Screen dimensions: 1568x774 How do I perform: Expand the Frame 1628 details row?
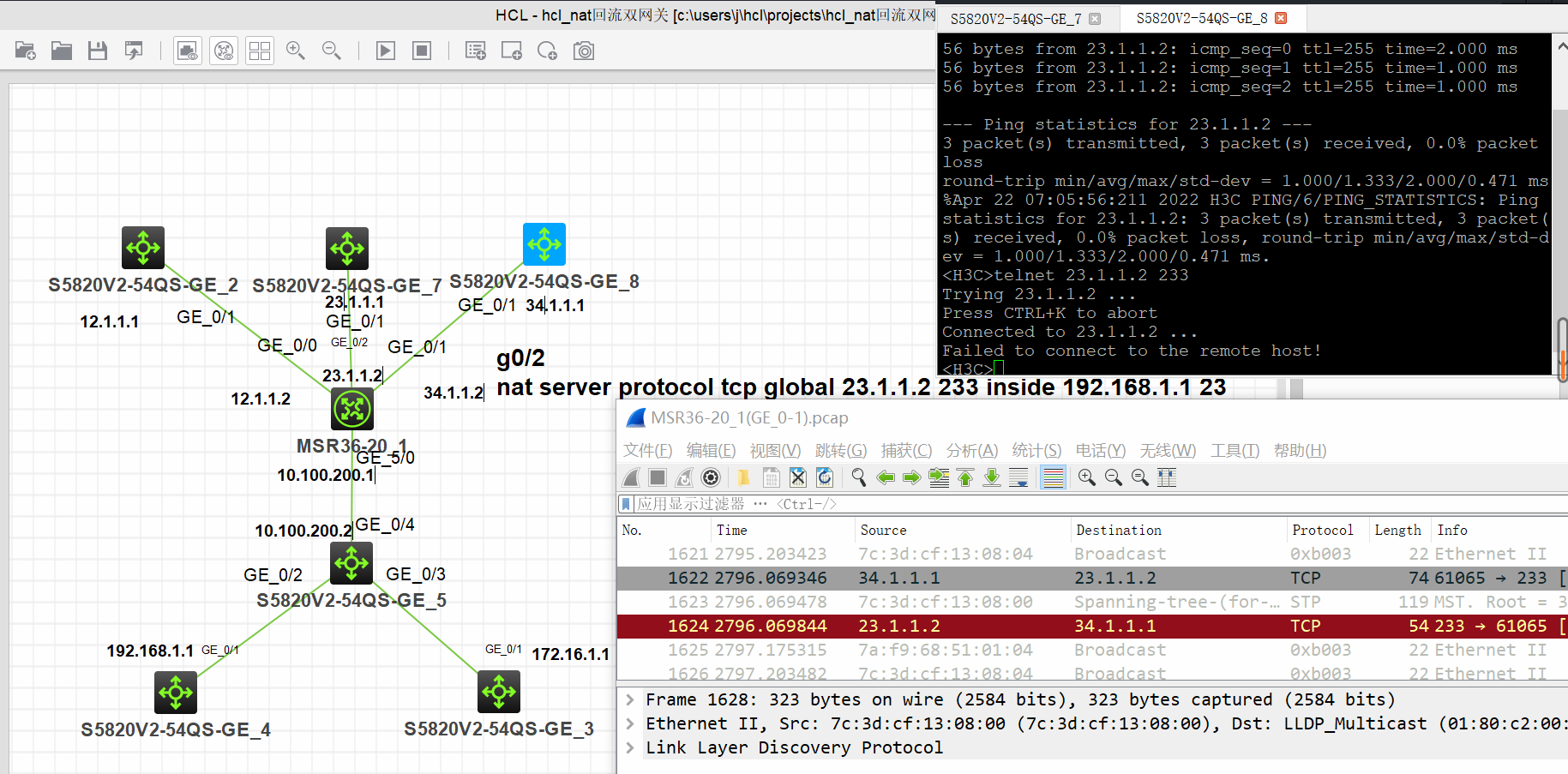[630, 699]
